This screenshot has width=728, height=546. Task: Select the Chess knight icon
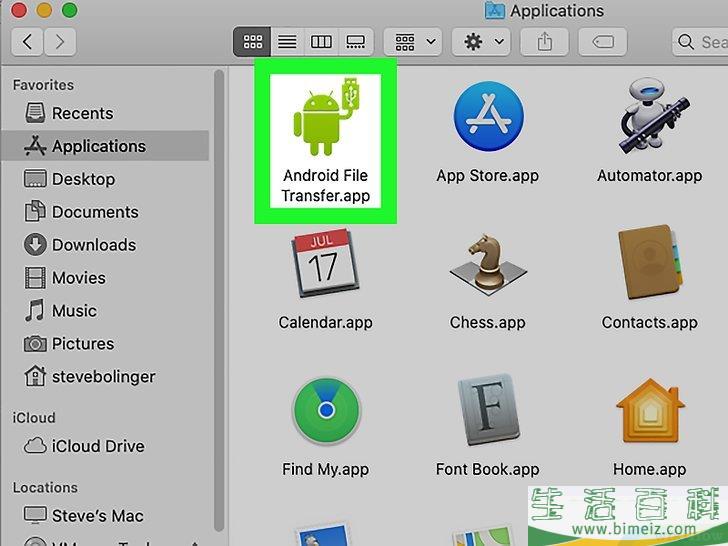pos(488,265)
